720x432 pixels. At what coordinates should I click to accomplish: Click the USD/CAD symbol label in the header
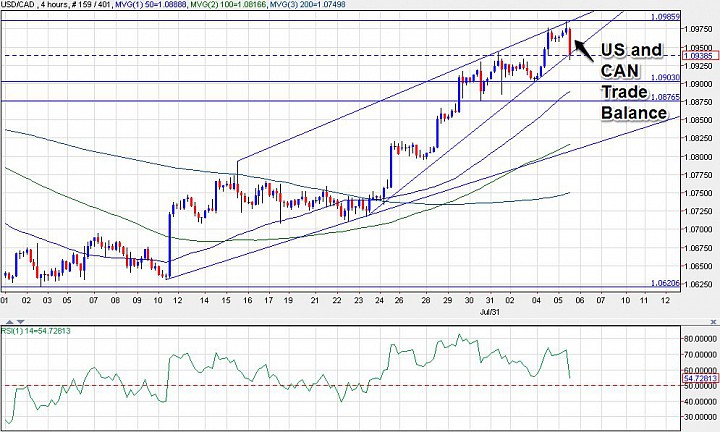[16, 4]
